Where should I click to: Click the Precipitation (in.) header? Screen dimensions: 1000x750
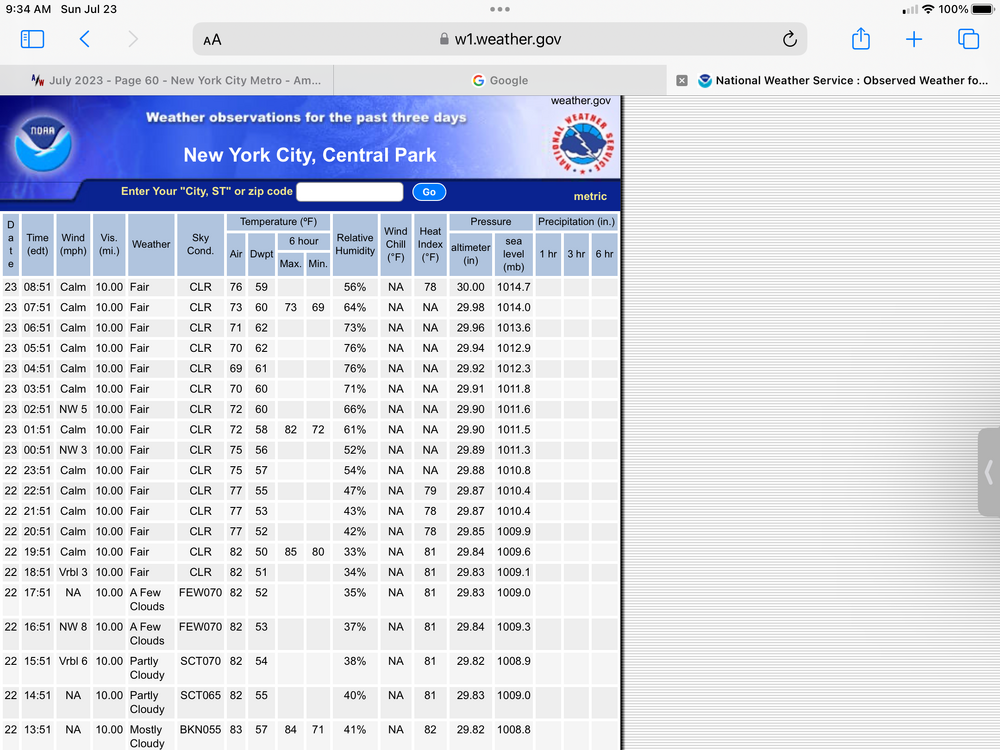click(576, 222)
